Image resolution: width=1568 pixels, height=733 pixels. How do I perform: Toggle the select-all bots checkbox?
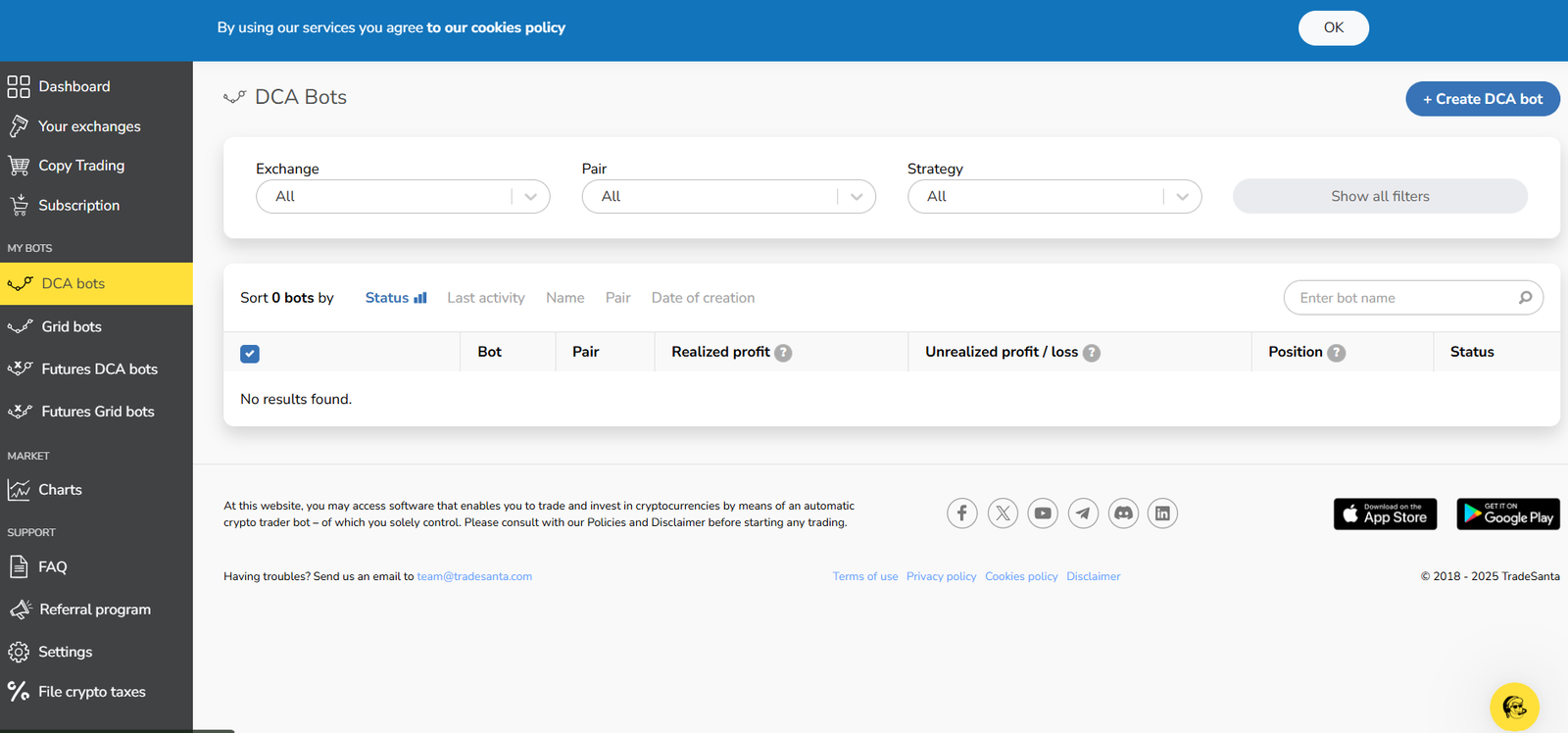pos(250,354)
